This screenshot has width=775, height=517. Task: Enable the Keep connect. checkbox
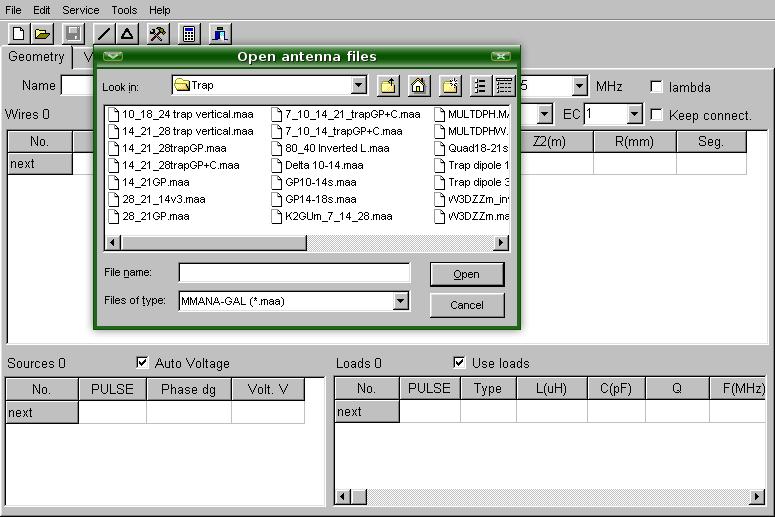coord(657,115)
